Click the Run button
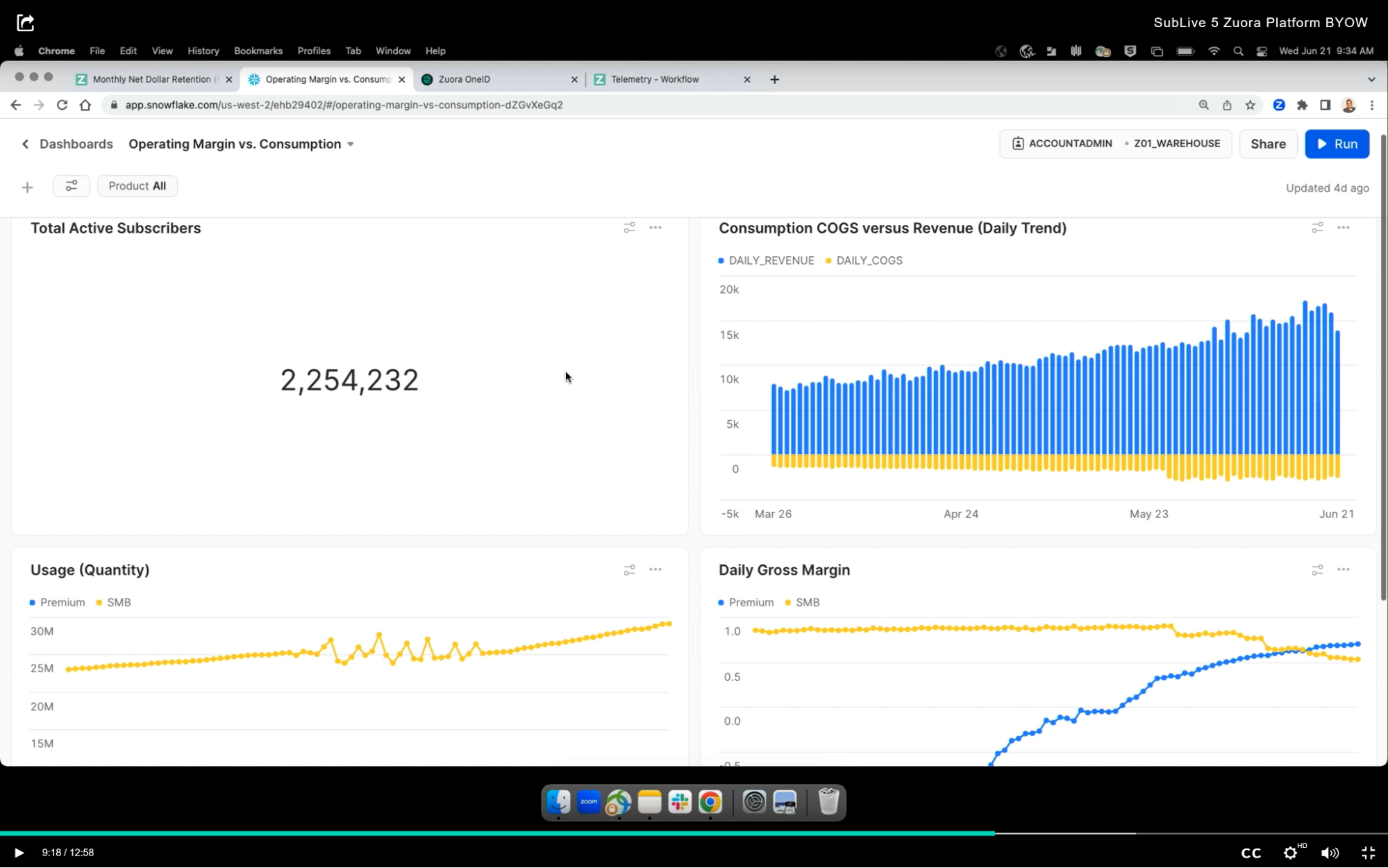Screen dimensions: 1388x868 (1337, 144)
